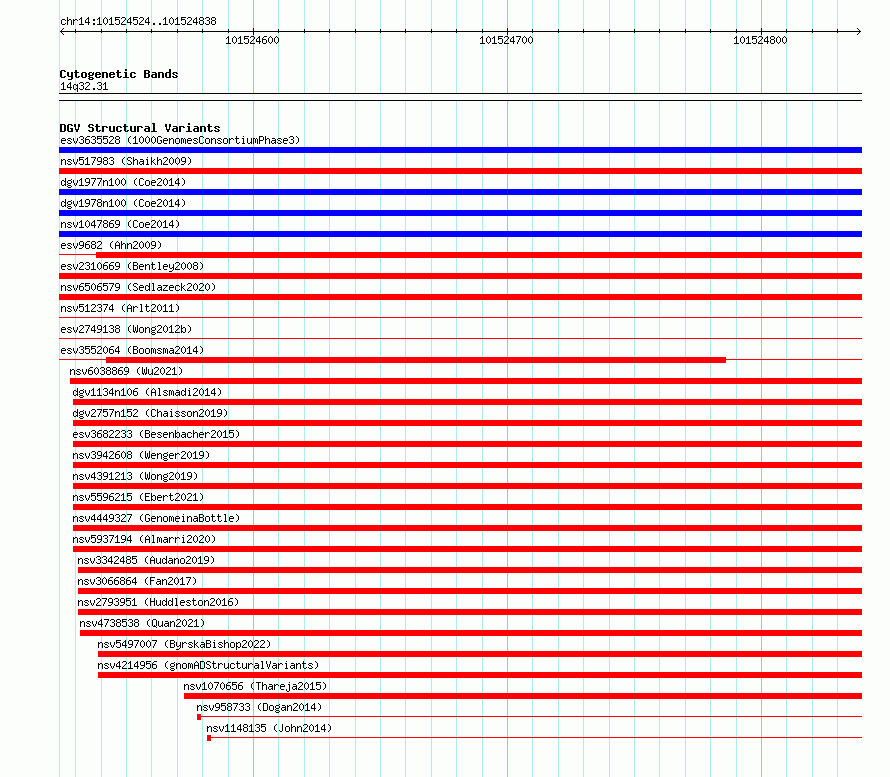Click the blue bar under esv3635528
890x777 pixels.
pyautogui.click(x=460, y=150)
